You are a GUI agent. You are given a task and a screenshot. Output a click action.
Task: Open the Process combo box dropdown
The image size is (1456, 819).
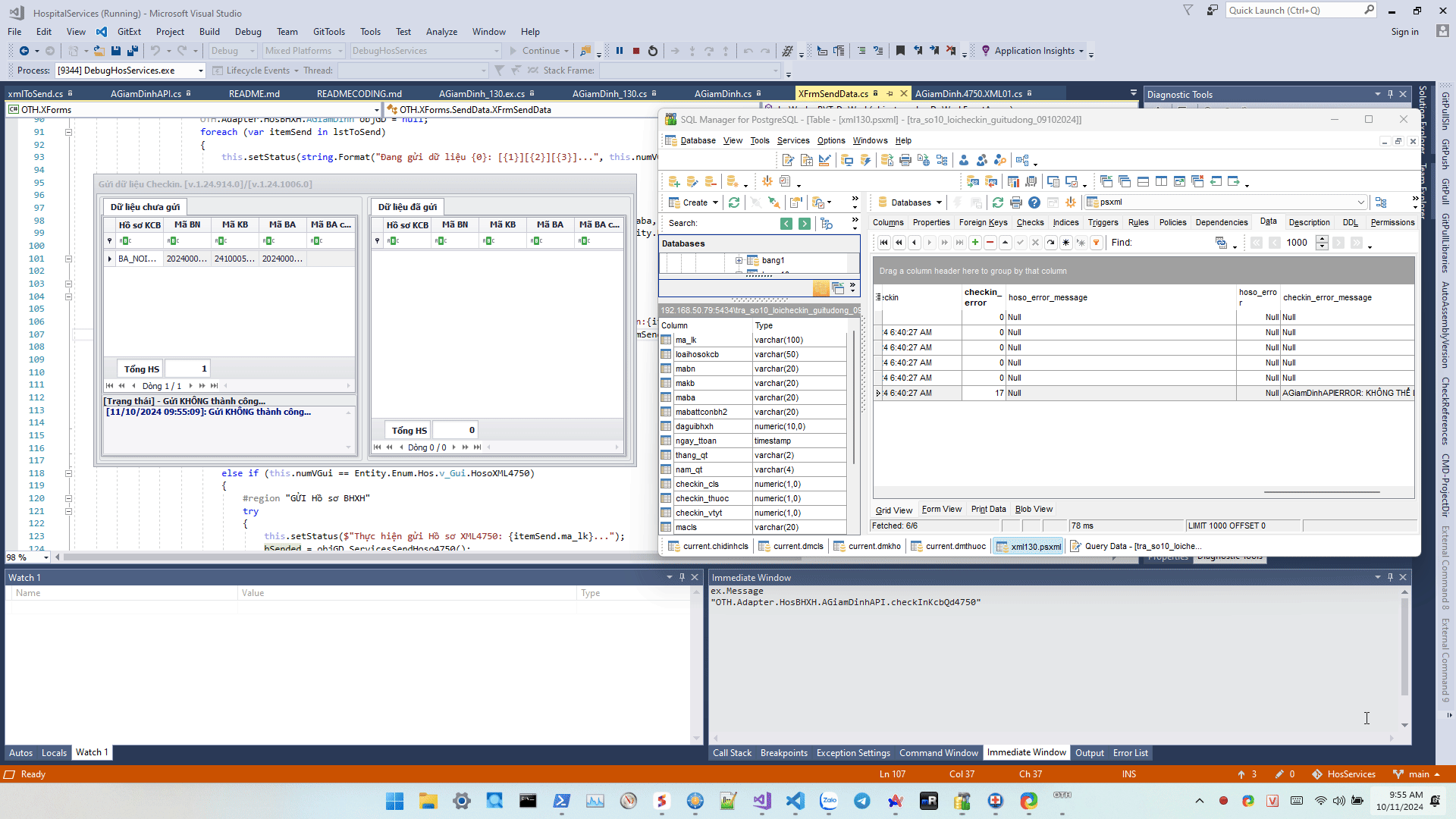point(201,71)
